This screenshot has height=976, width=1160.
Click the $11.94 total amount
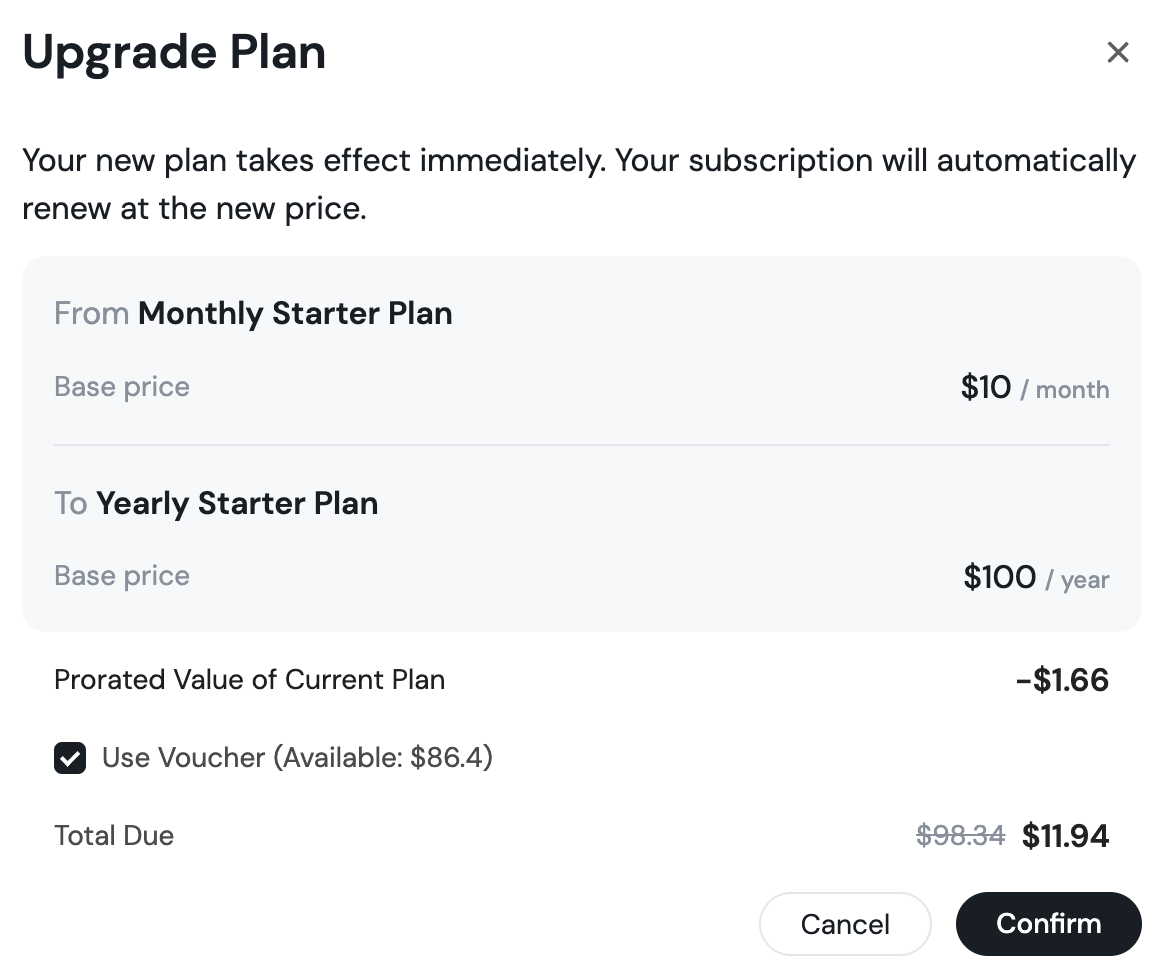pos(1065,836)
